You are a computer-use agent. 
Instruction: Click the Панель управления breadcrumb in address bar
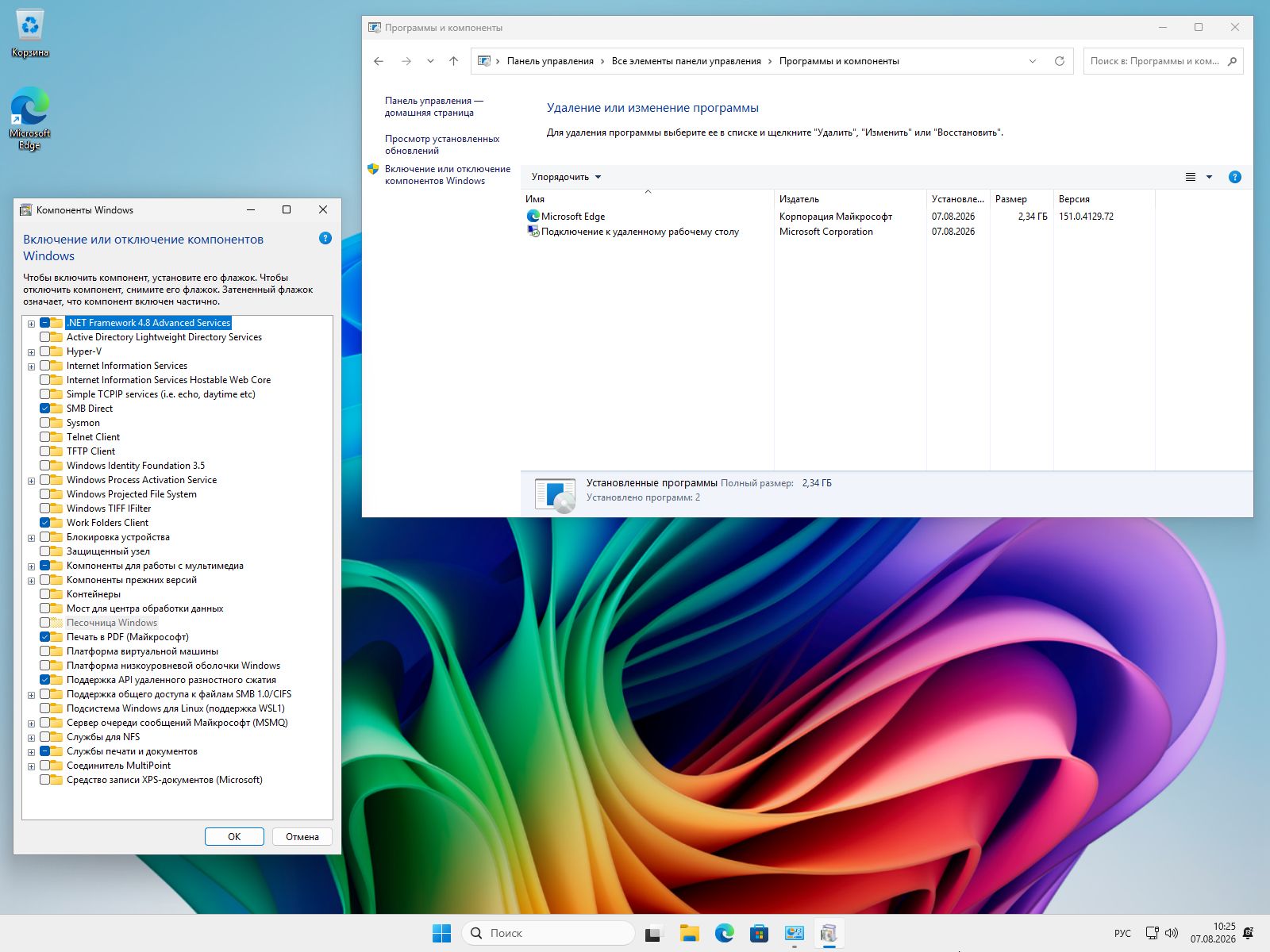coord(550,61)
